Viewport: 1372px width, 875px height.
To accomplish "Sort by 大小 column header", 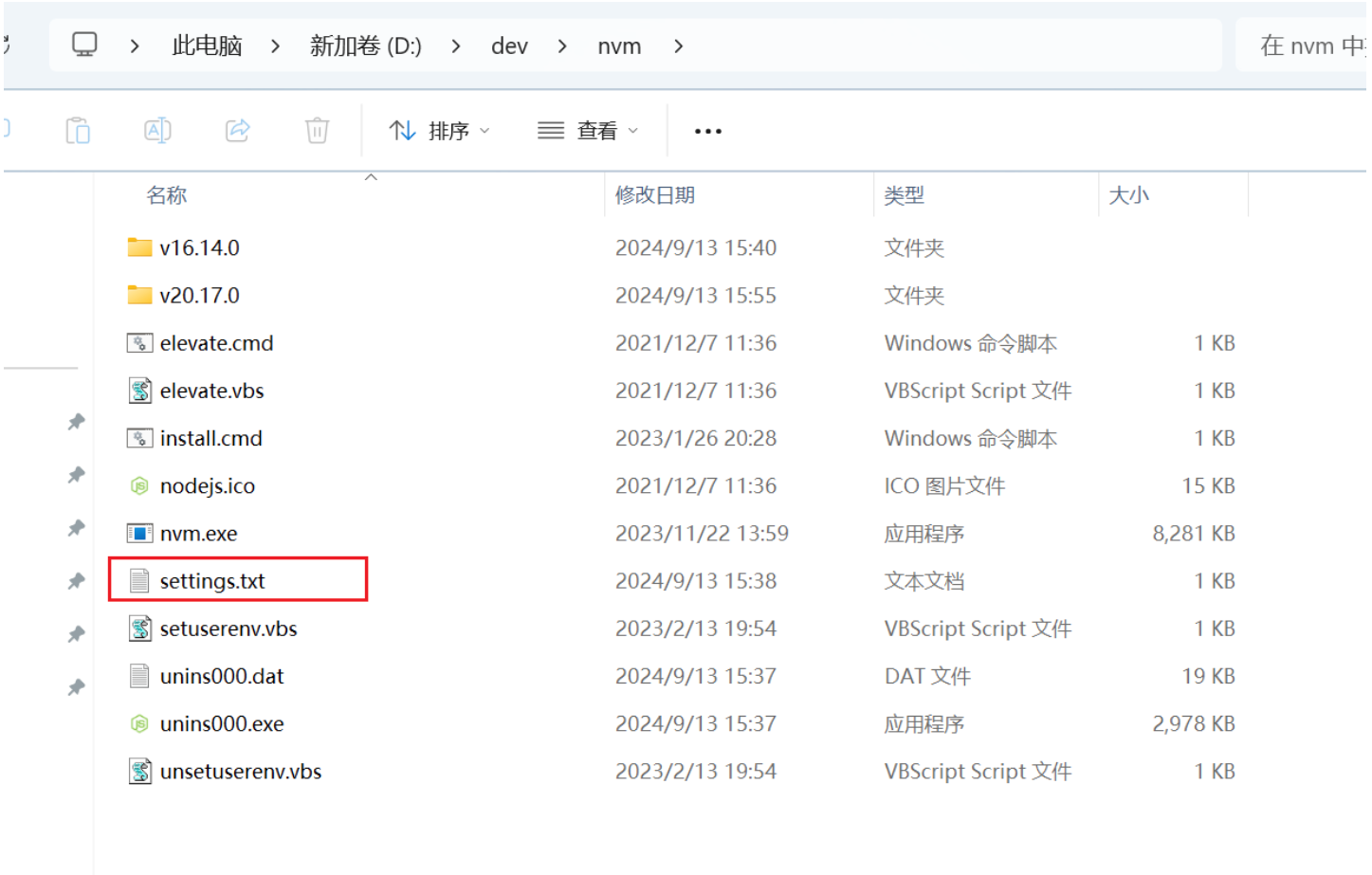I will (x=1128, y=195).
